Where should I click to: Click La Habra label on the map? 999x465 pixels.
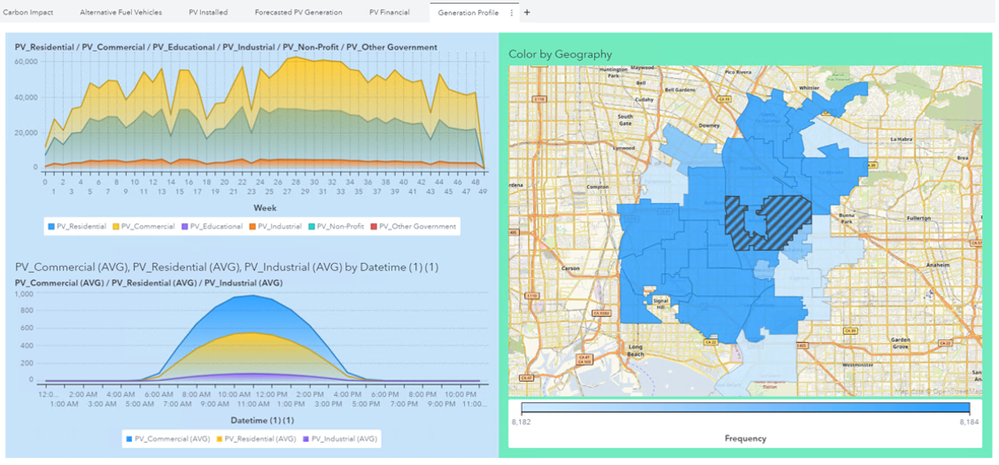click(x=901, y=138)
